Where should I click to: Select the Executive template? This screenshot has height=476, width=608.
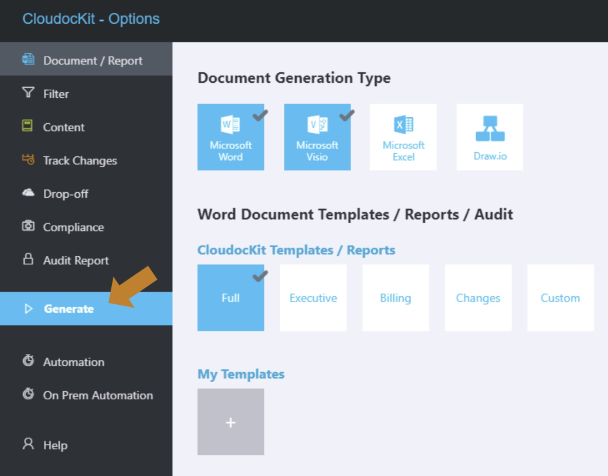click(313, 298)
